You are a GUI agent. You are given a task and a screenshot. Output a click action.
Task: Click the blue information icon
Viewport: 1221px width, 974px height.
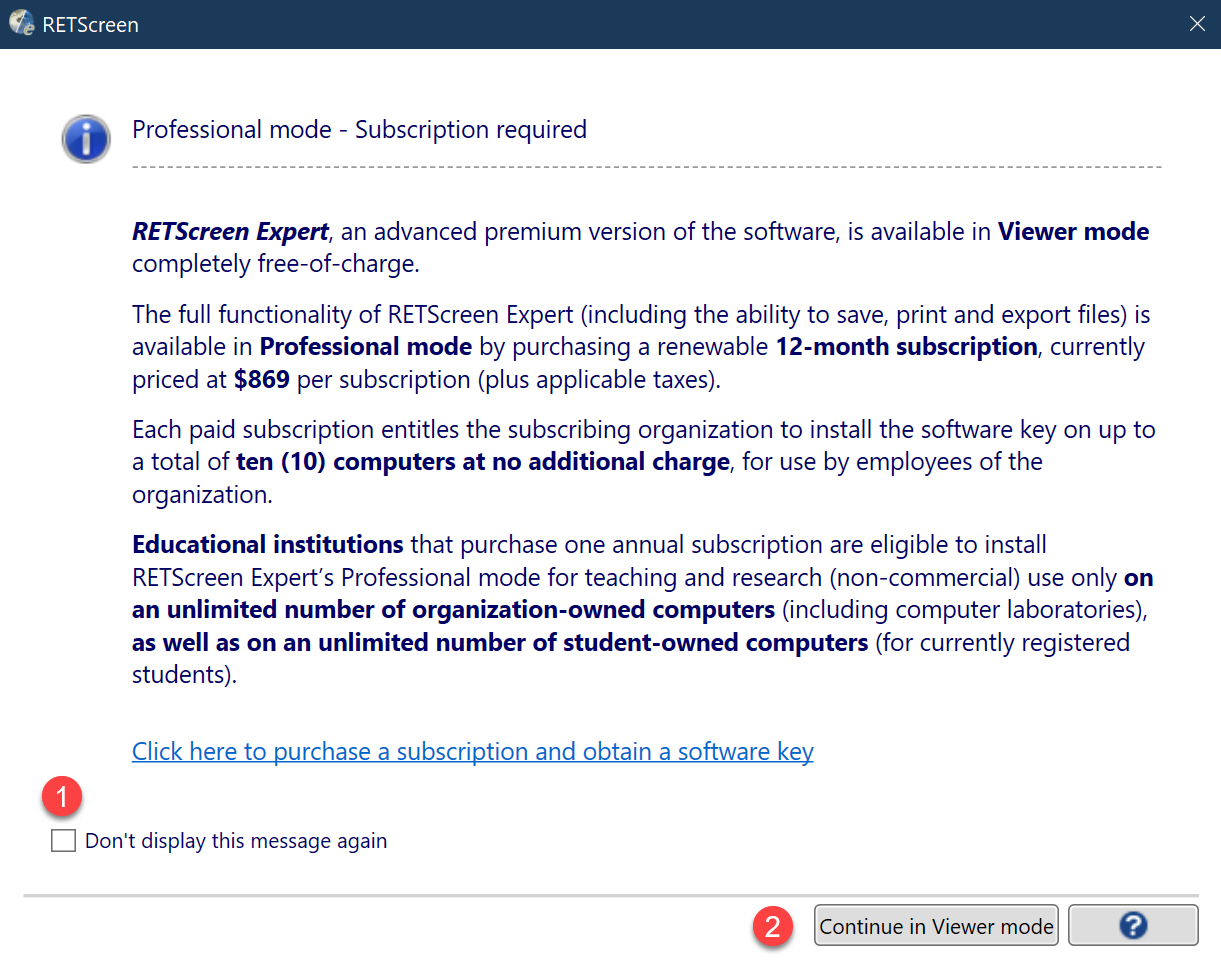pyautogui.click(x=86, y=138)
